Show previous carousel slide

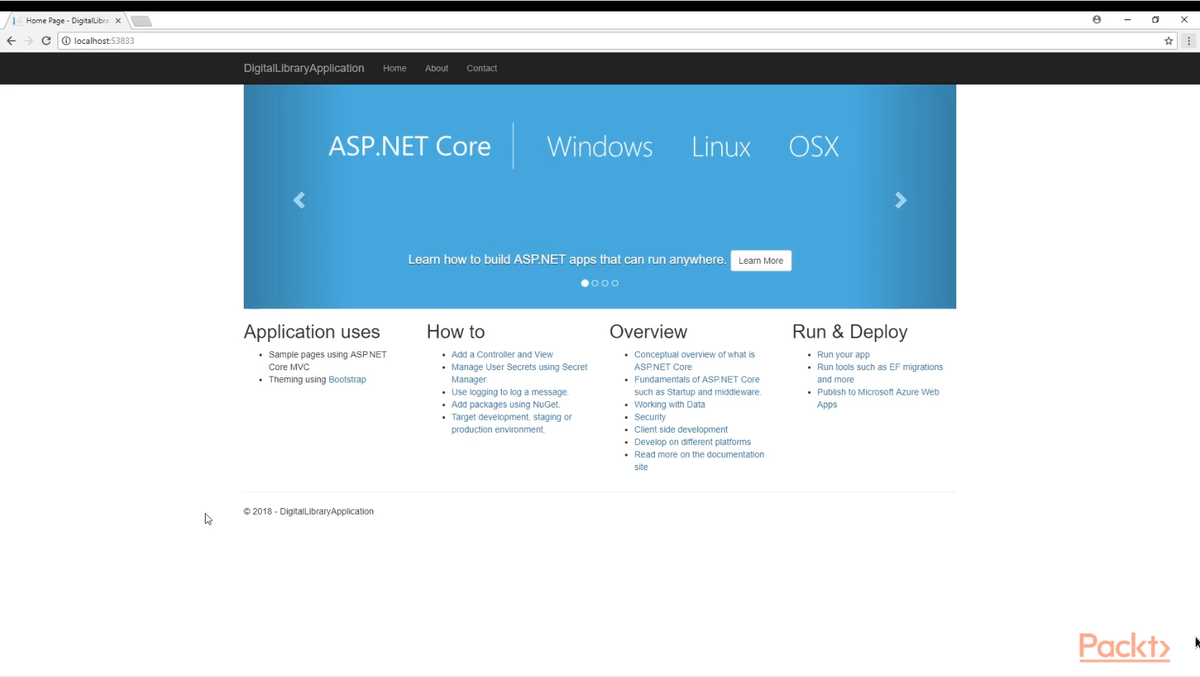pos(299,200)
